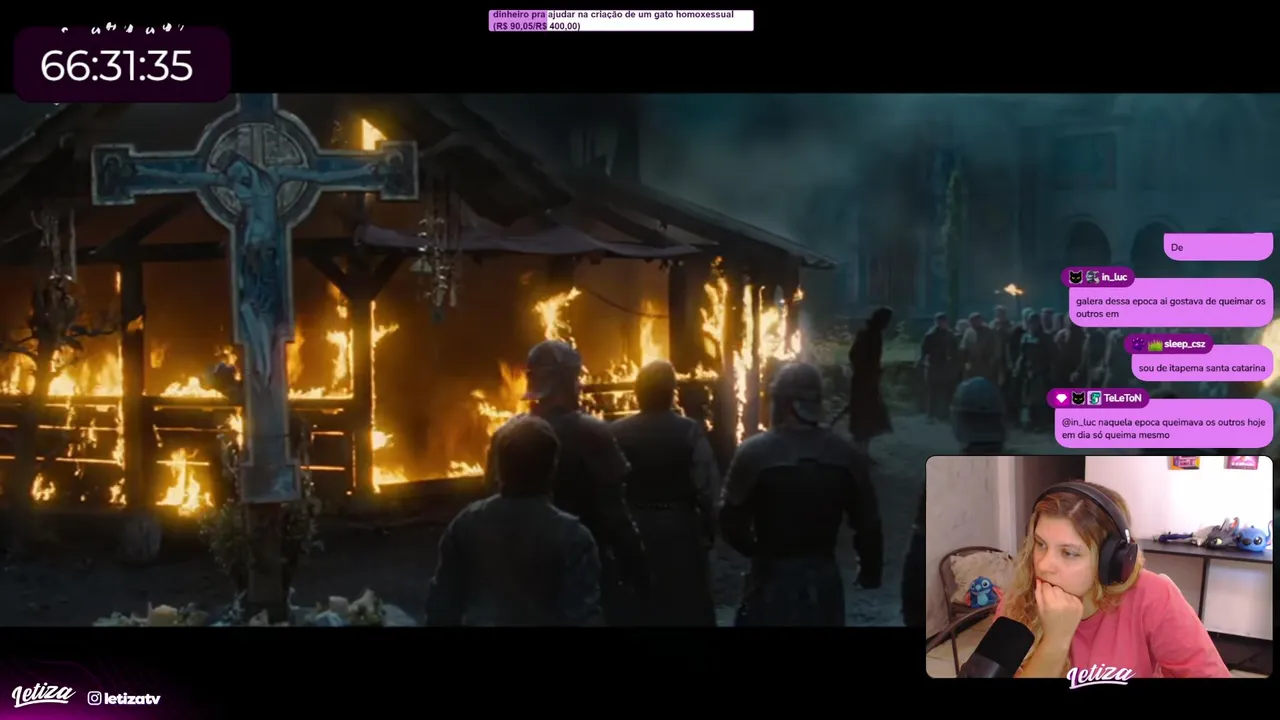Viewport: 1280px width, 720px height.
Task: Click the black cat badge beside in_luc
Action: pos(1075,277)
